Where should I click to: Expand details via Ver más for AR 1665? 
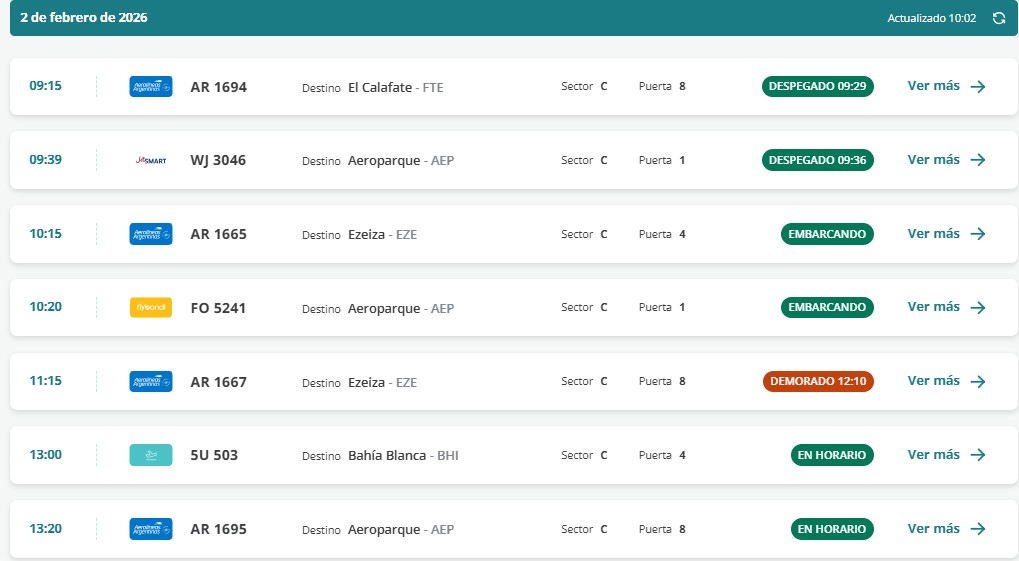[x=946, y=234]
